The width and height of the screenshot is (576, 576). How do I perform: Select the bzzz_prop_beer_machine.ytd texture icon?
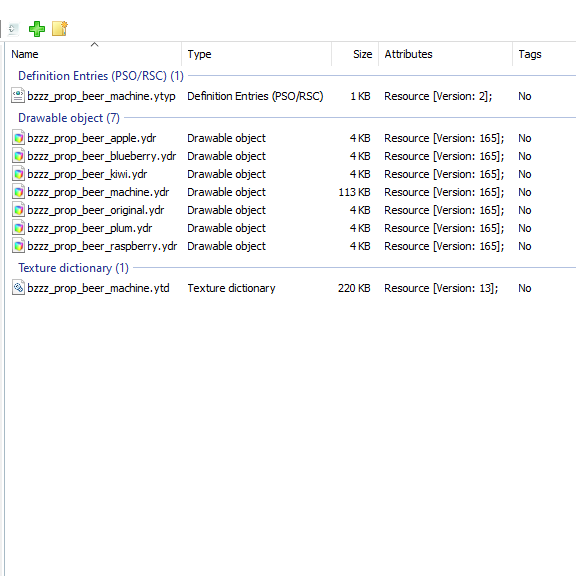click(x=18, y=288)
